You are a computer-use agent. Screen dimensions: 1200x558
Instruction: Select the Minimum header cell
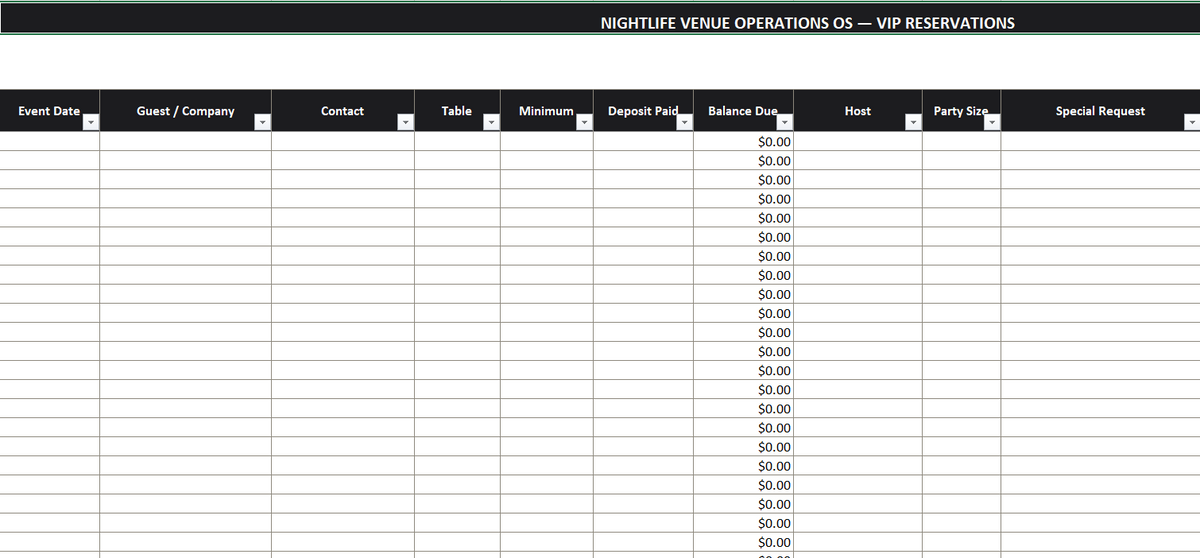tap(546, 111)
